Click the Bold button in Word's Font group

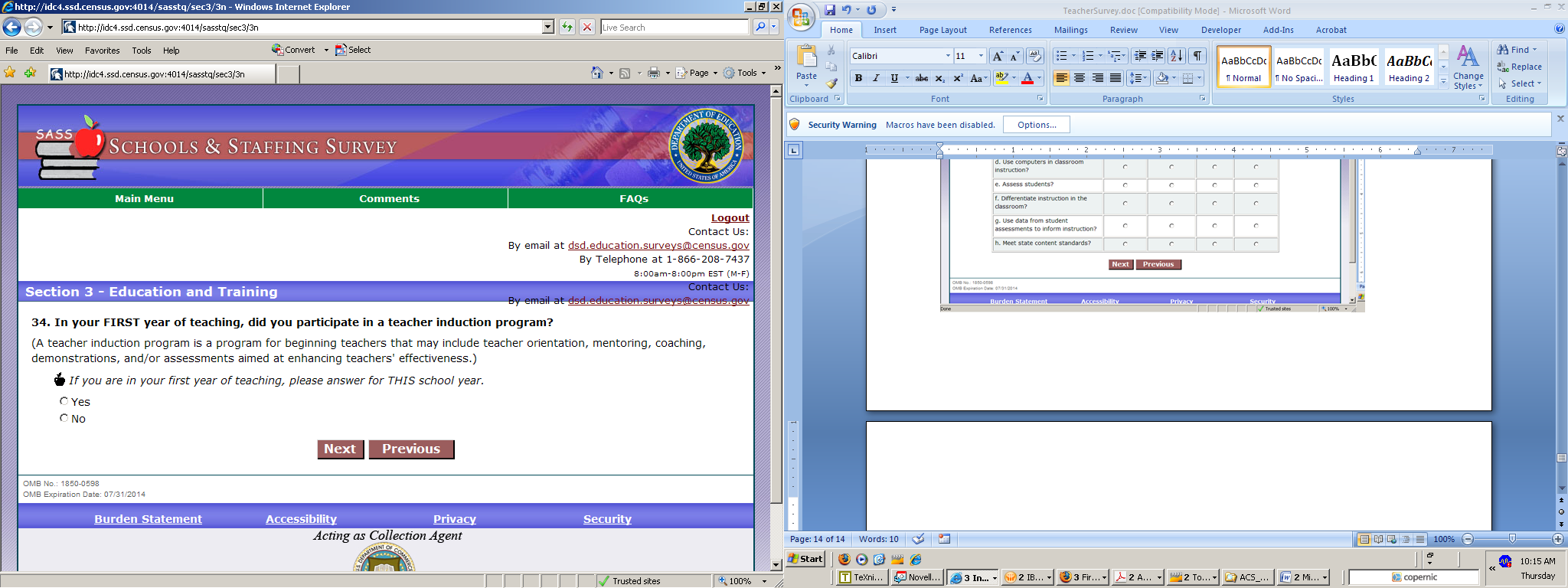[x=858, y=78]
